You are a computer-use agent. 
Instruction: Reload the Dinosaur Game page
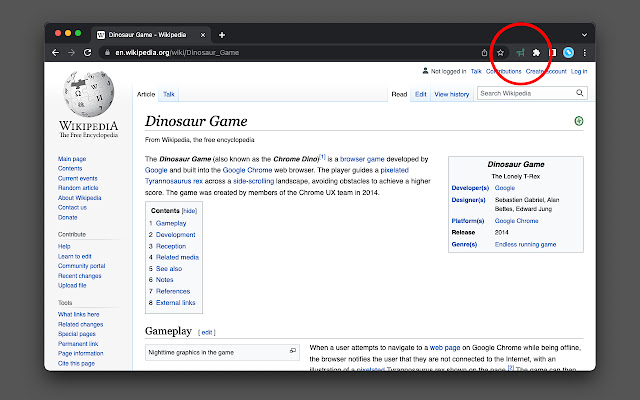[x=87, y=53]
